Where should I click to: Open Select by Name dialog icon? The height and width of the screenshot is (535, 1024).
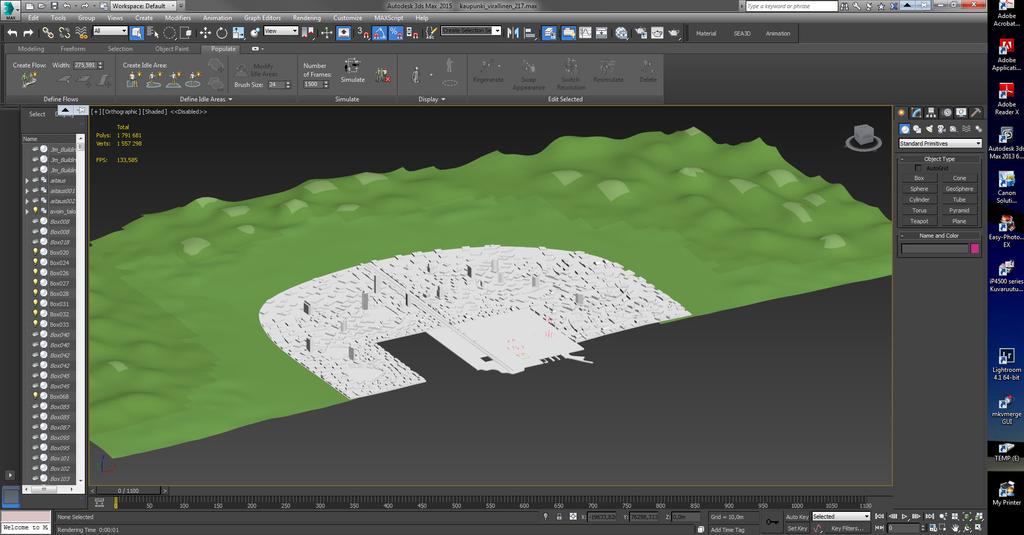(153, 33)
